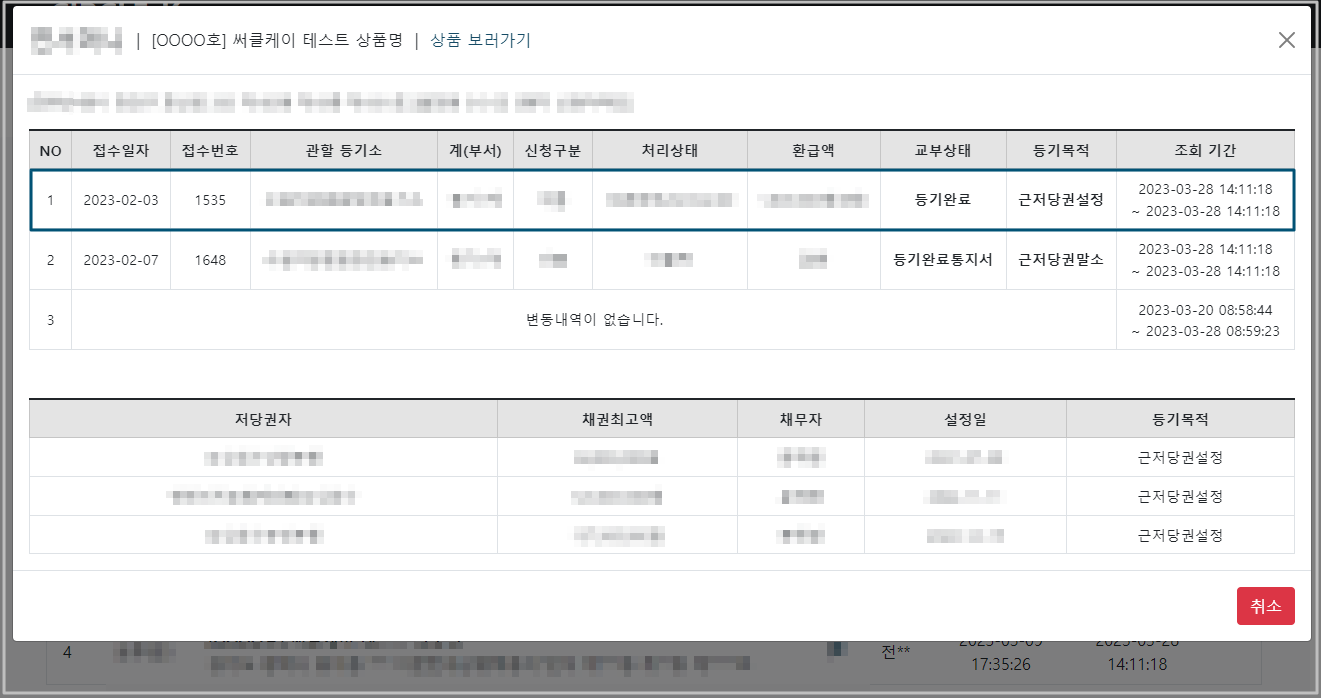Click the 등기완료 status cell
Screen dimensions: 1321x698
(x=942, y=200)
